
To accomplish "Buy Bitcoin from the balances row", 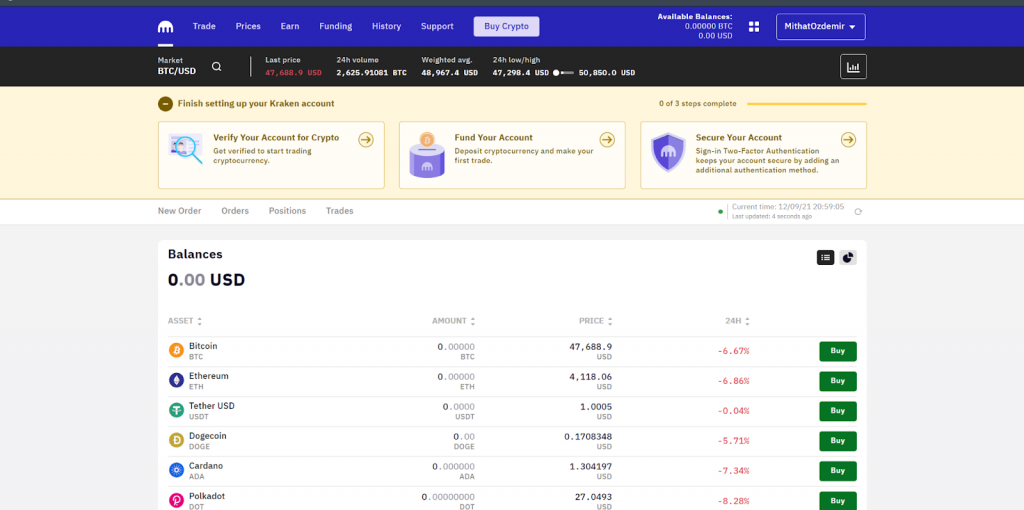I will (x=838, y=351).
